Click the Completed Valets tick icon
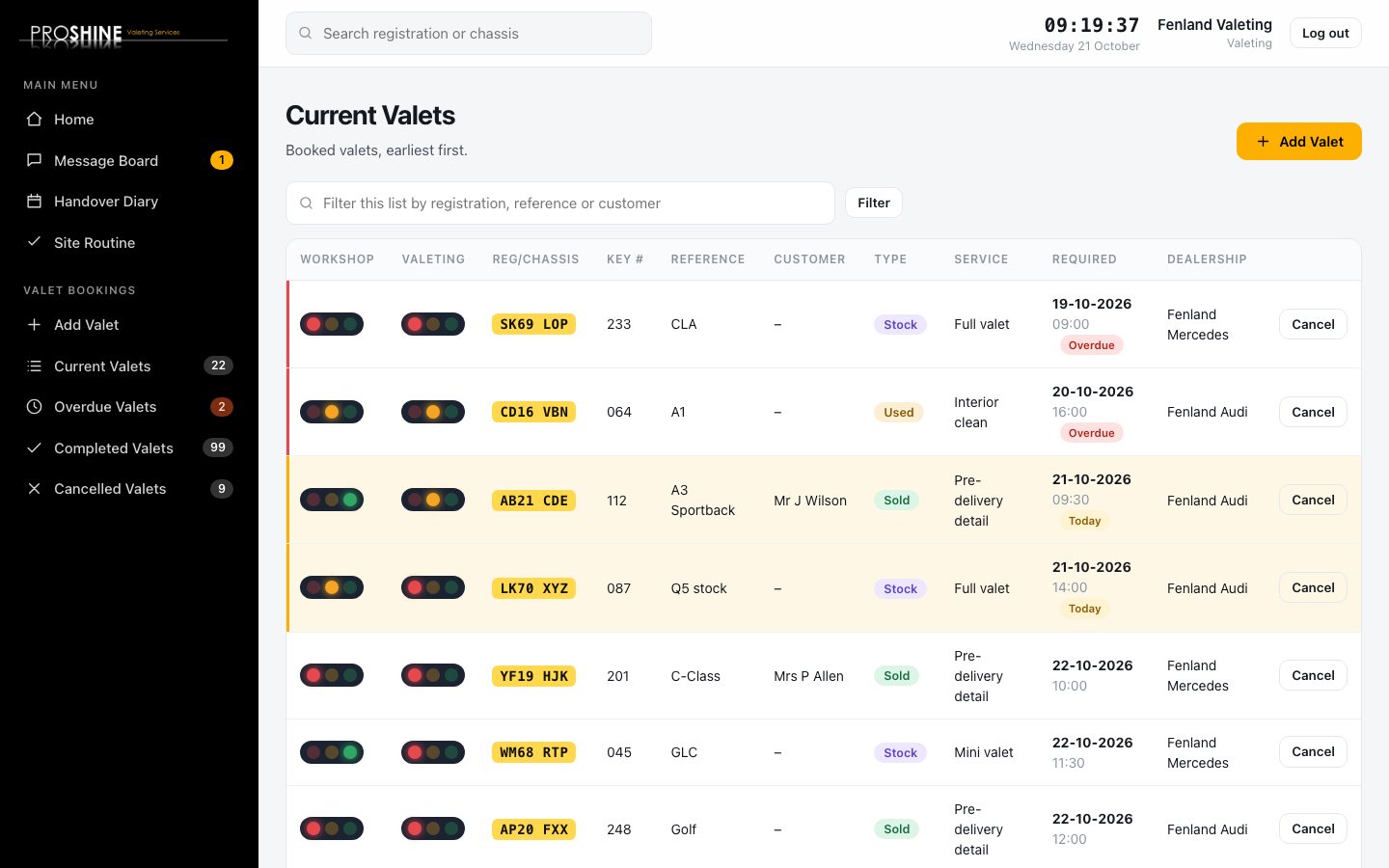The width and height of the screenshot is (1389, 868). (34, 448)
